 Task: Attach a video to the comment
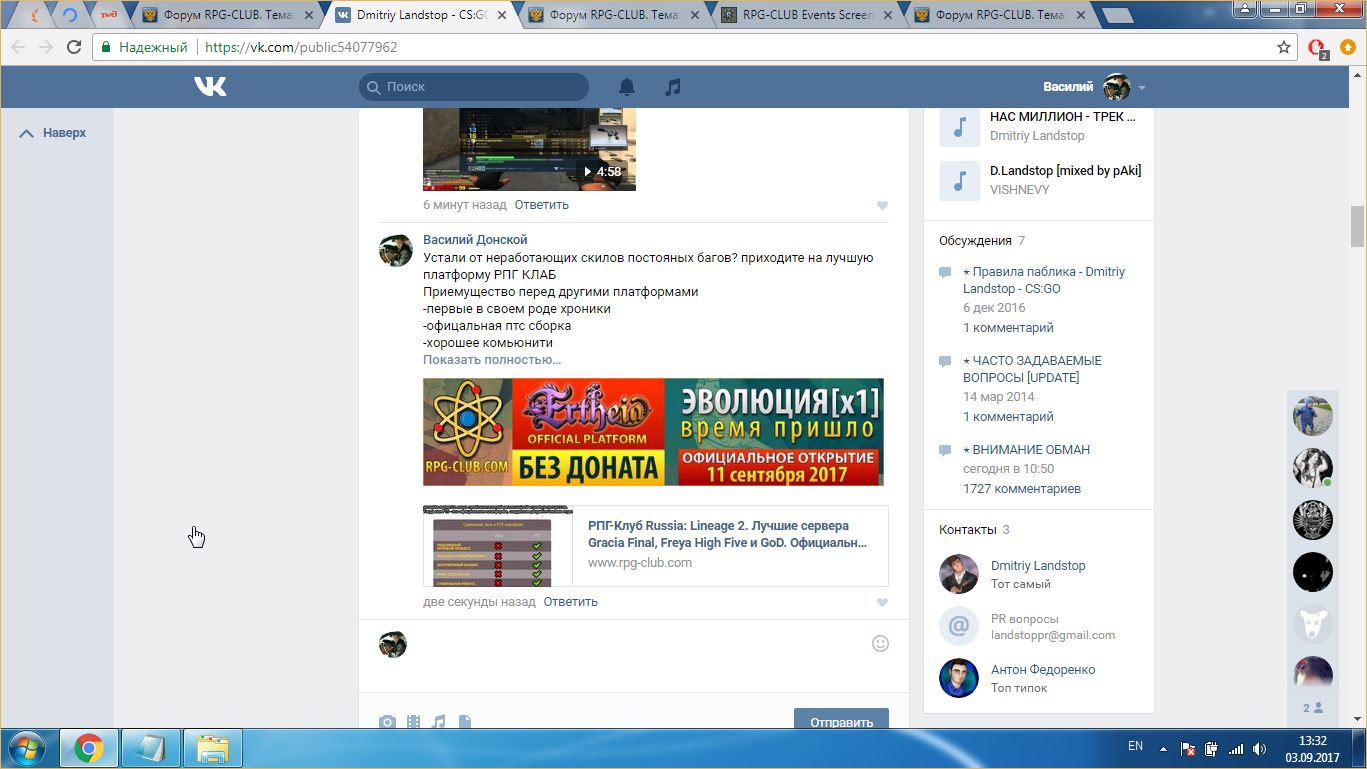413,722
